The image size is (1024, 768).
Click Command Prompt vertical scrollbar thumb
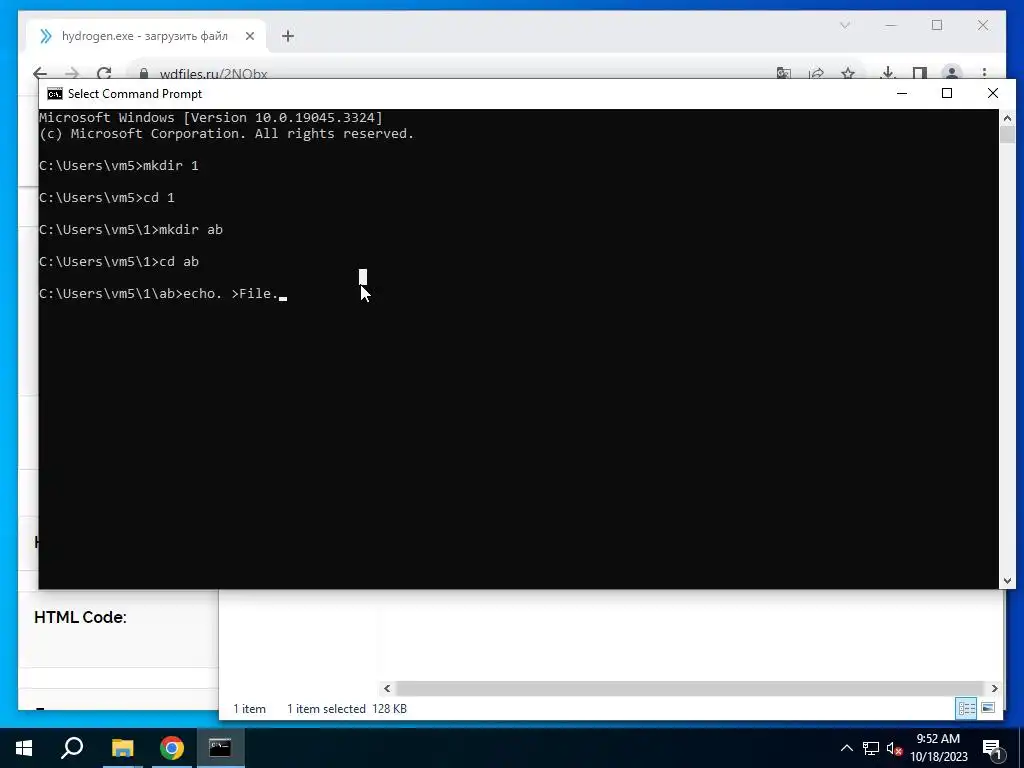click(x=1007, y=135)
